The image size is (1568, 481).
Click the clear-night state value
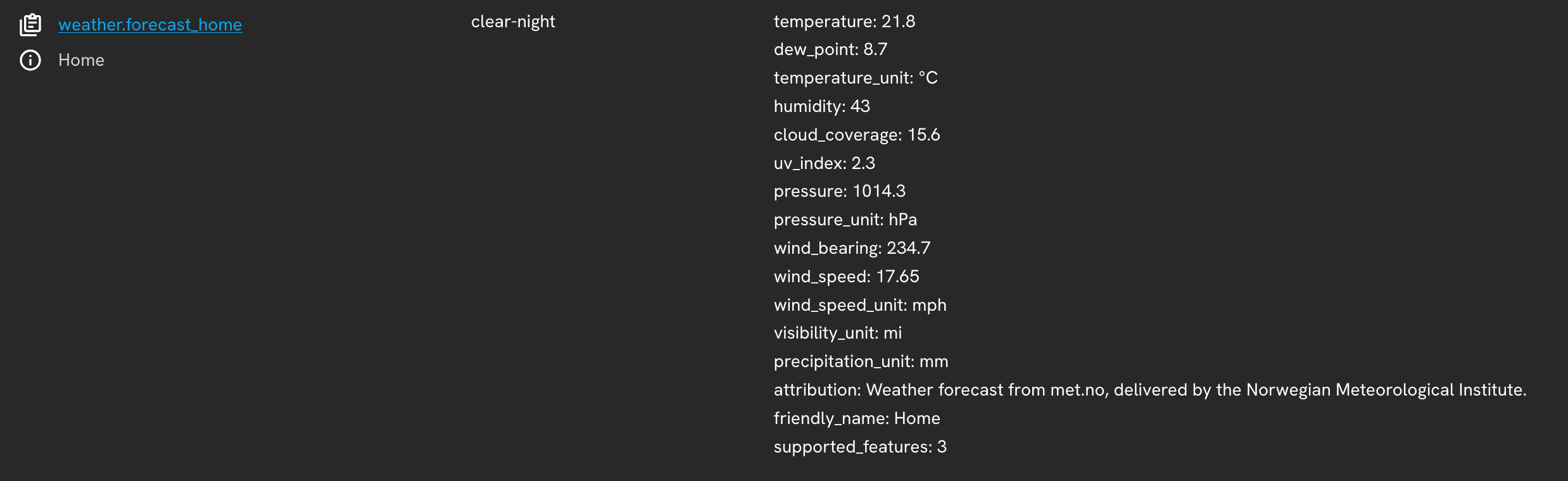tap(513, 22)
